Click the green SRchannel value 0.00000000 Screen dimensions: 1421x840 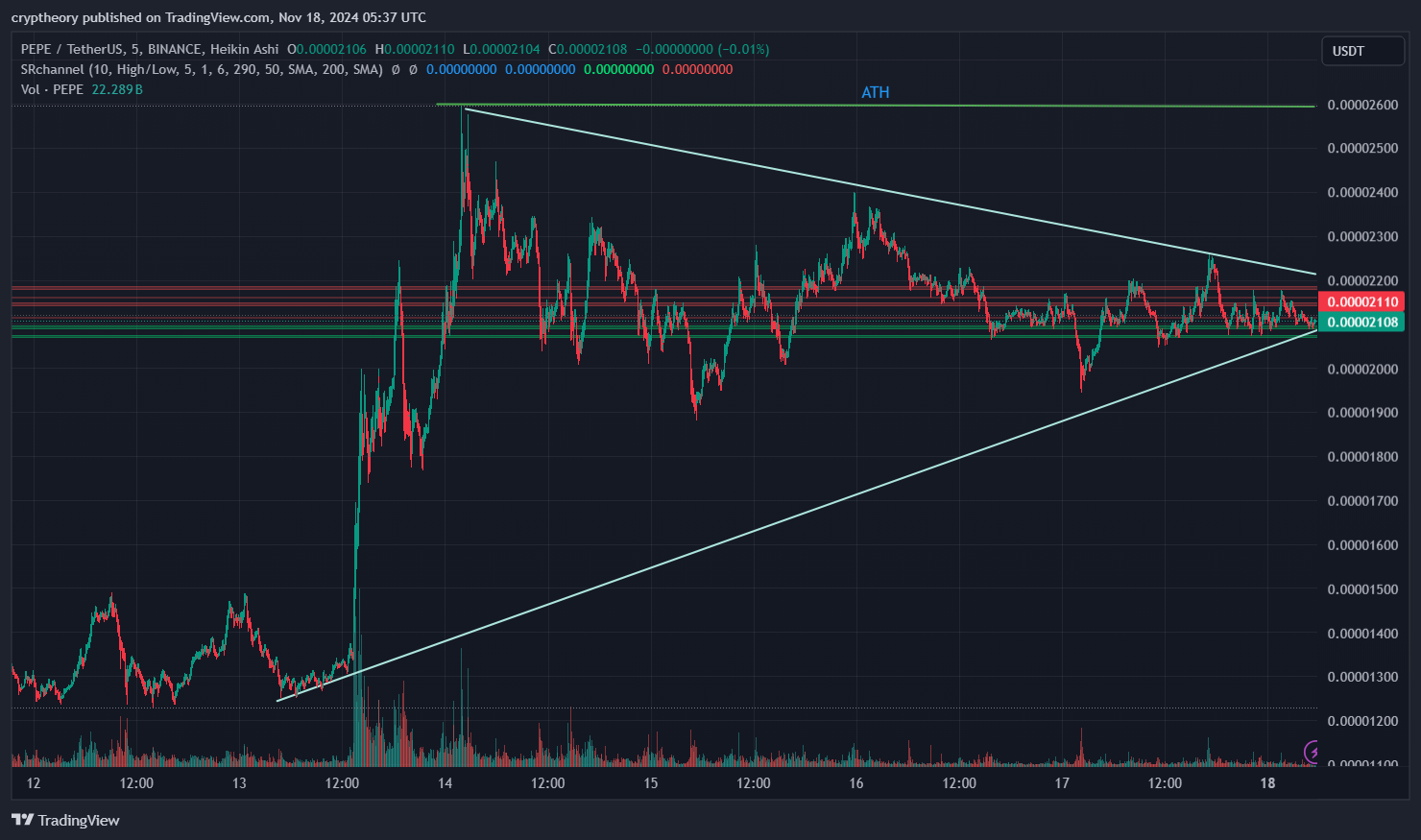pyautogui.click(x=618, y=69)
